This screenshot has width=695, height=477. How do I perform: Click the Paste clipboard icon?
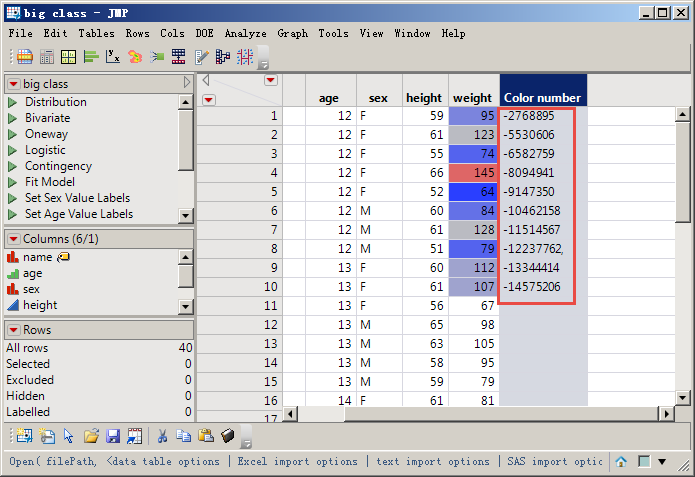pos(205,436)
